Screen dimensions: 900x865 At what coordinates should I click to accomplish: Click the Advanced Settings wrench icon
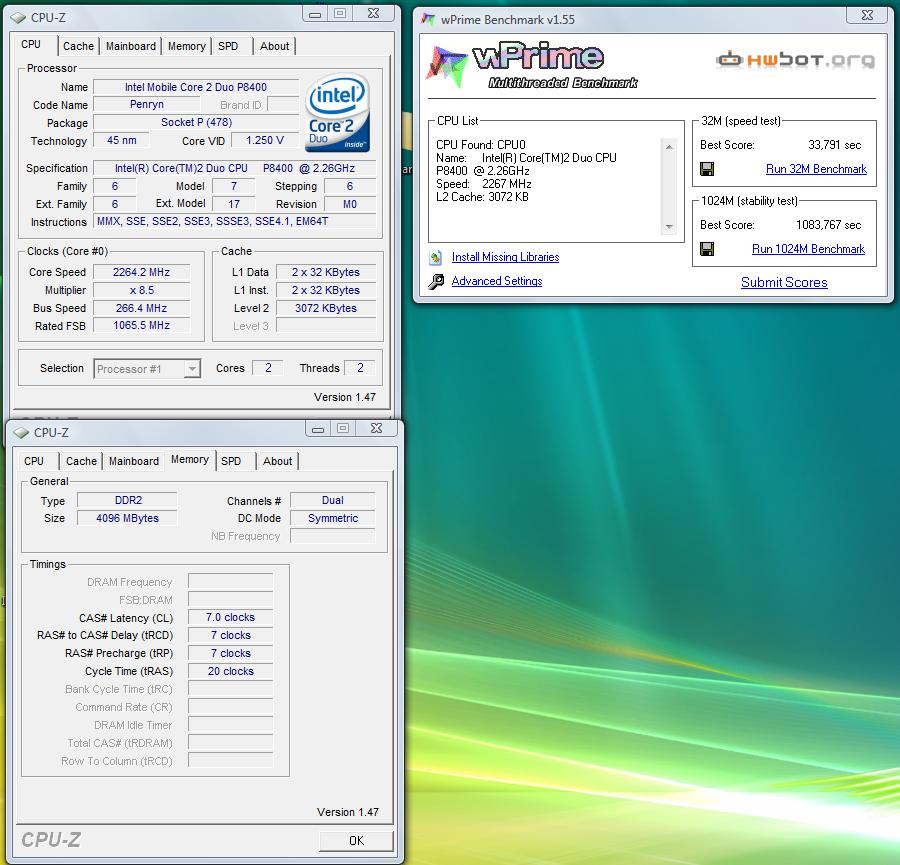[x=436, y=281]
